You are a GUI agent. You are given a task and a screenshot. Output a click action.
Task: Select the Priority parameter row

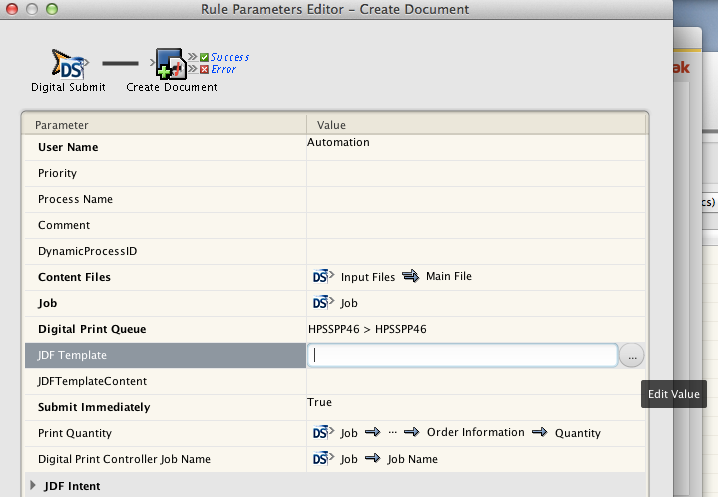click(x=57, y=173)
